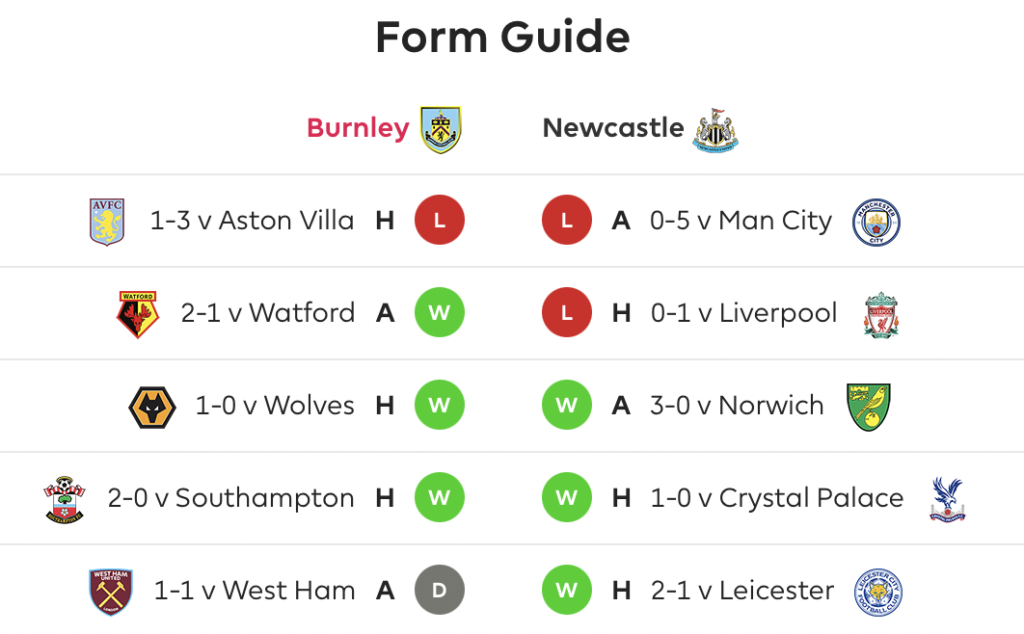Image resolution: width=1024 pixels, height=634 pixels.
Task: Click the Wolves wolf-head logo
Action: click(152, 407)
